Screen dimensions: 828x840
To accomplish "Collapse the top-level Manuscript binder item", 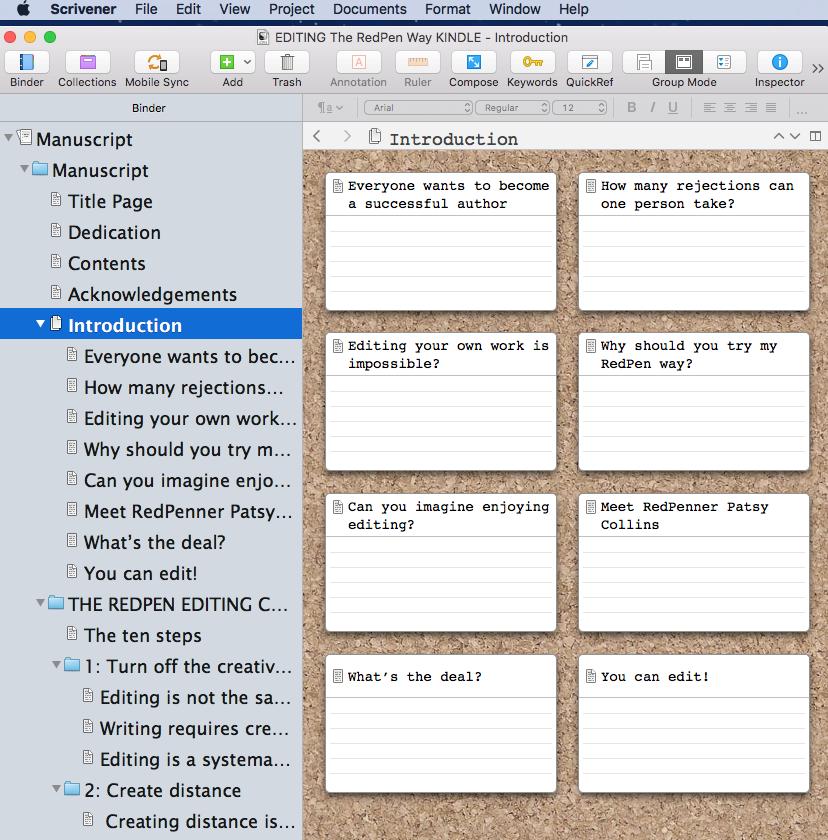I will point(8,138).
